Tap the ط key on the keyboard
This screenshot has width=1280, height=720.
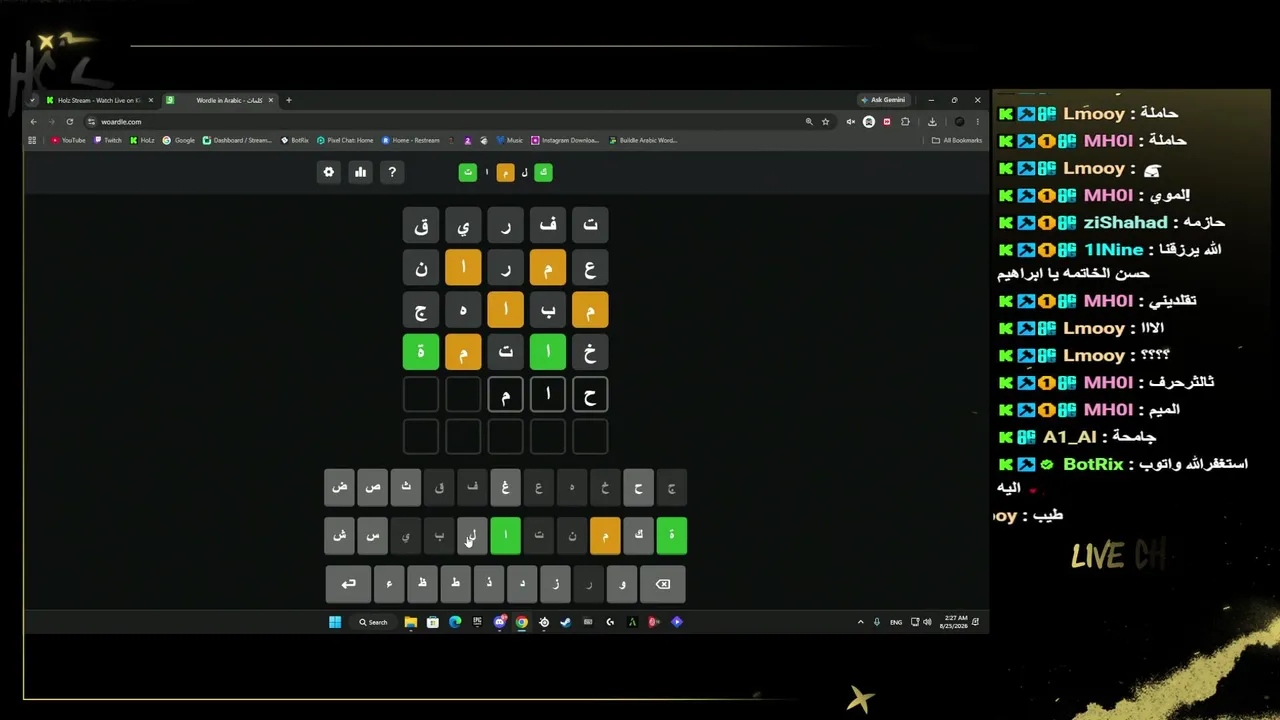pos(455,584)
